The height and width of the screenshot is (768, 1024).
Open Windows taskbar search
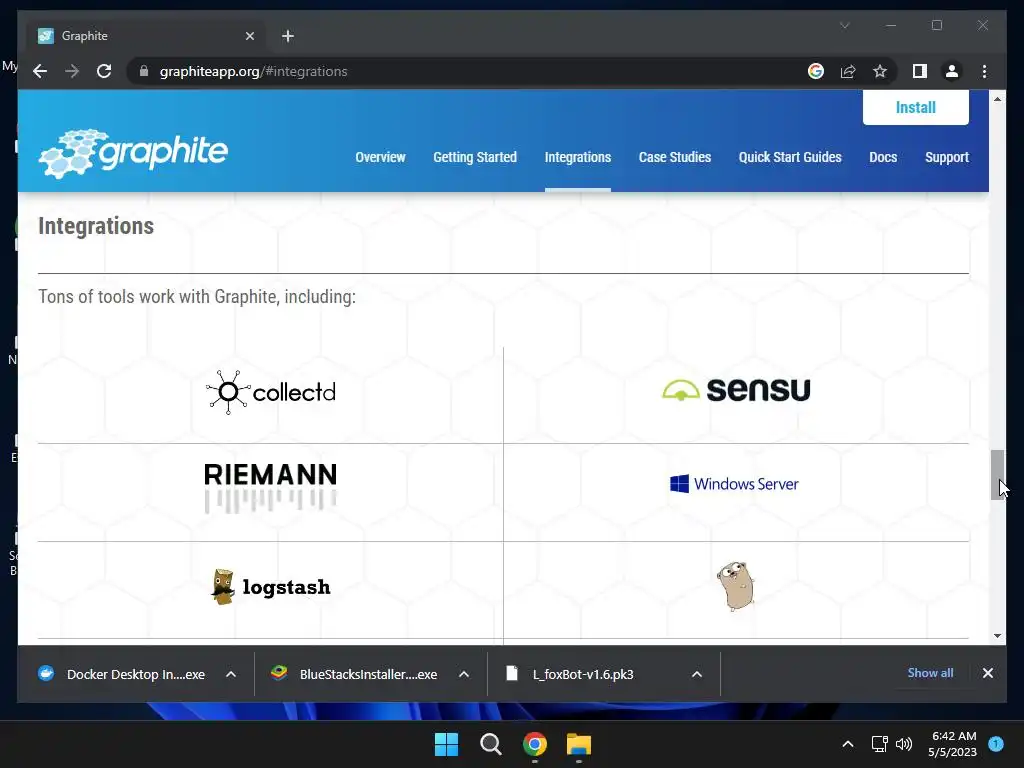click(490, 744)
